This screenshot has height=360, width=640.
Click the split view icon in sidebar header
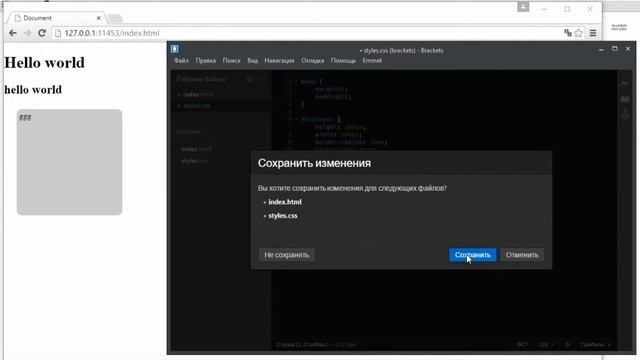pos(261,79)
